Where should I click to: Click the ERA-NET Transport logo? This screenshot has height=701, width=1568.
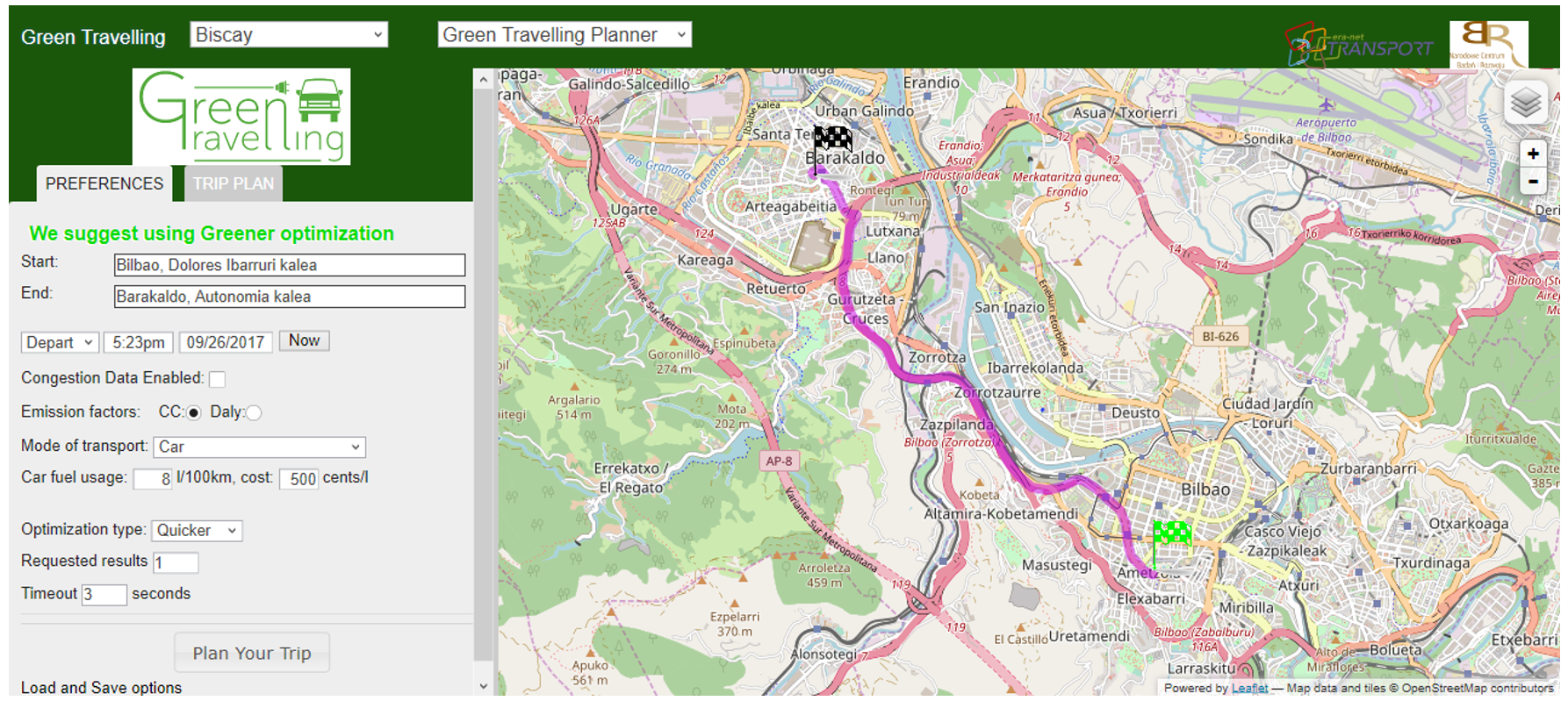(1358, 44)
